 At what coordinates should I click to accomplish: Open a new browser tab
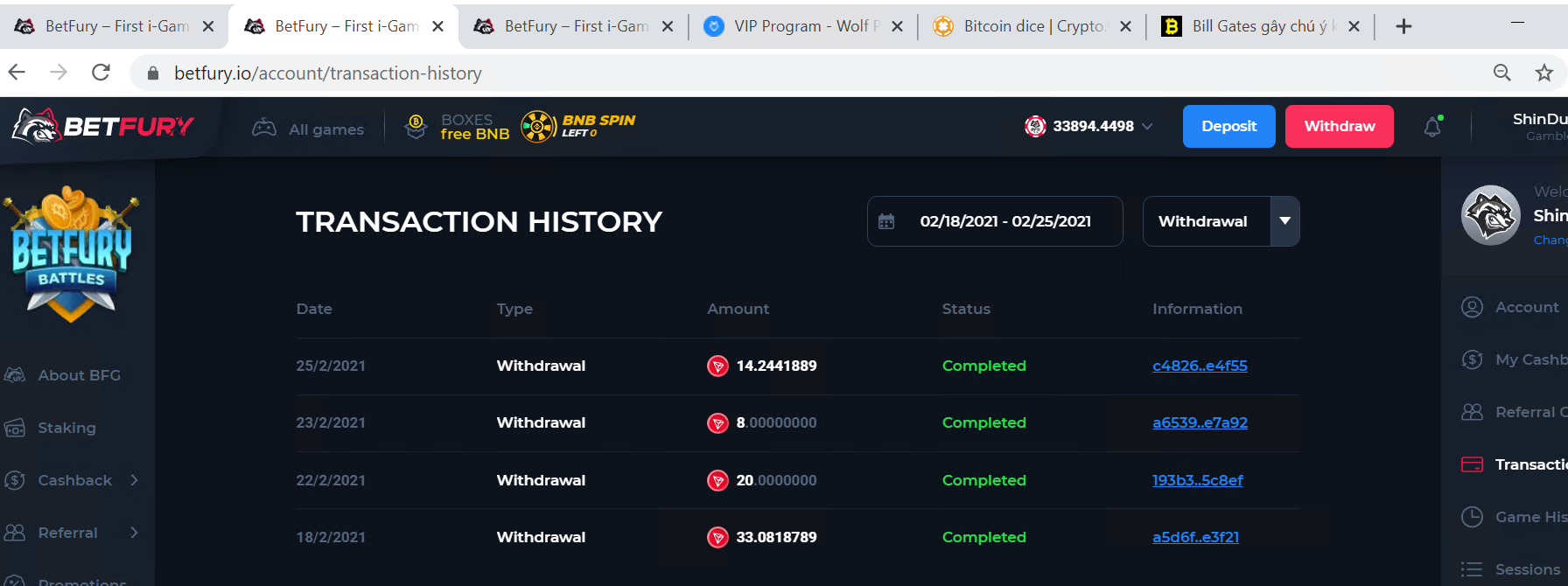1403,26
